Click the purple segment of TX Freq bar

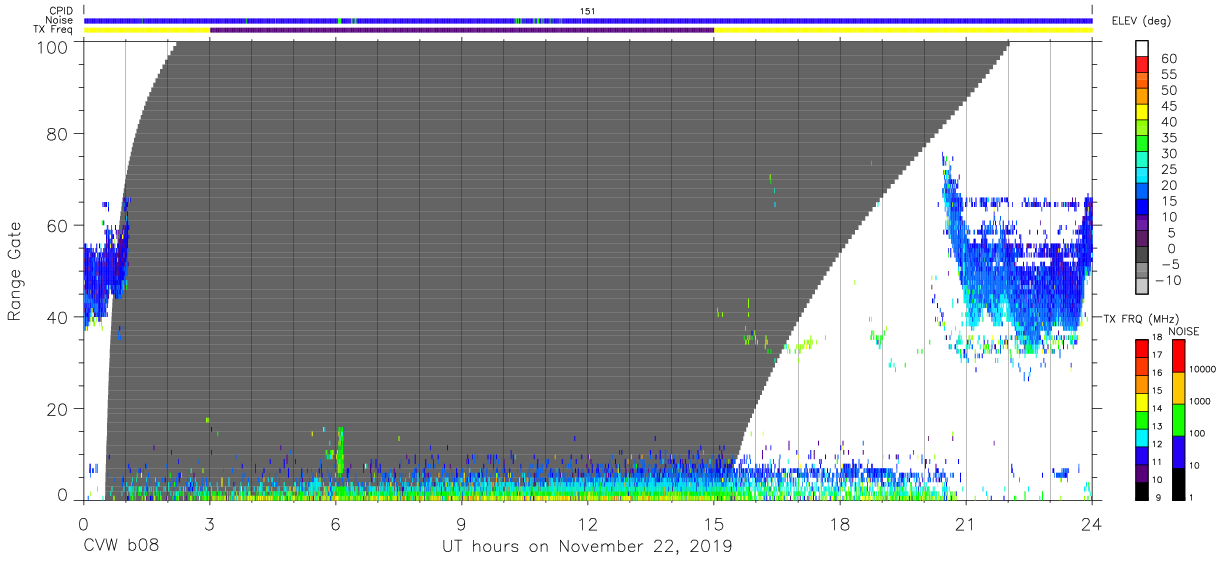[462, 30]
